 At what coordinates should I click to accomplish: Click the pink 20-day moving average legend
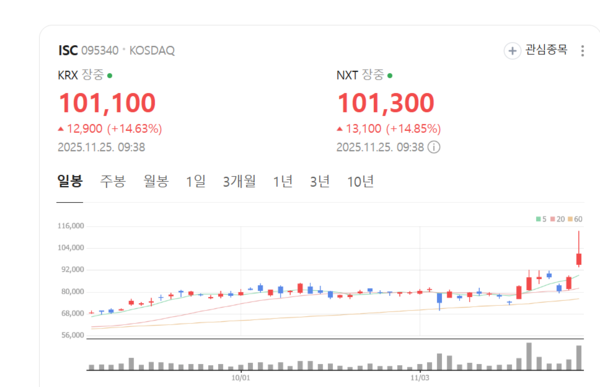[x=557, y=219]
